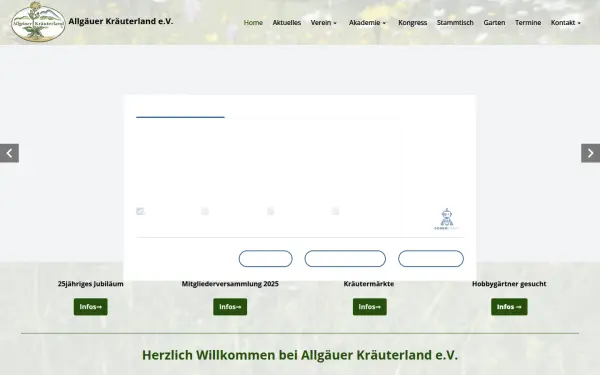The width and height of the screenshot is (600, 375).
Task: Open the Kongress menu item
Action: [412, 23]
